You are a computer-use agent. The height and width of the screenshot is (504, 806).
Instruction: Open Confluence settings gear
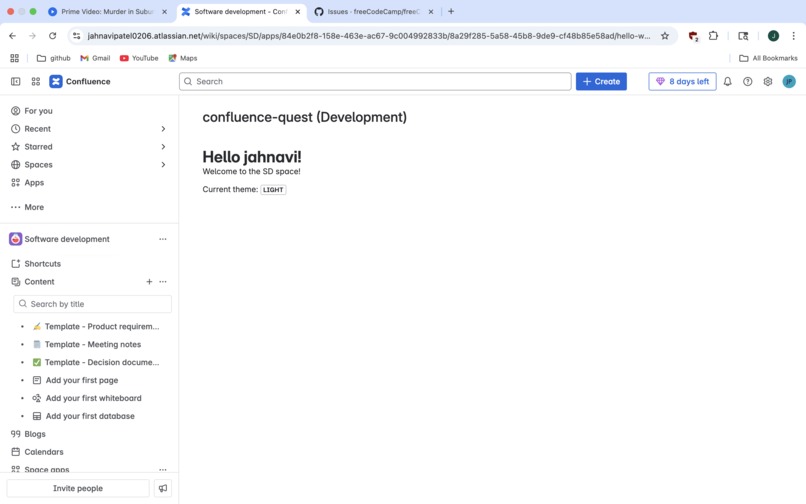coord(767,81)
